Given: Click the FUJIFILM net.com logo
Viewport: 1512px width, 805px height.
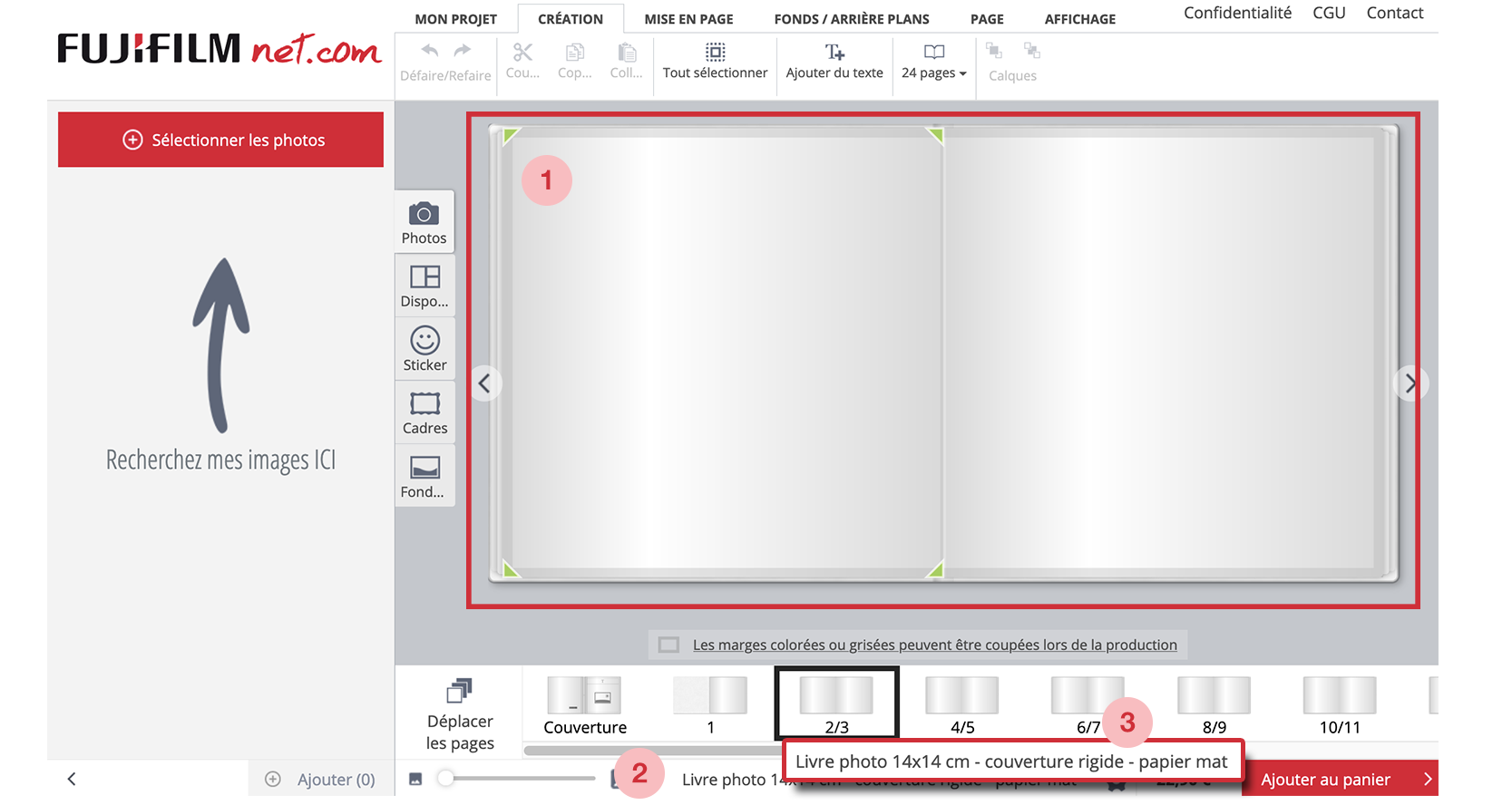Looking at the screenshot, I should click(219, 49).
